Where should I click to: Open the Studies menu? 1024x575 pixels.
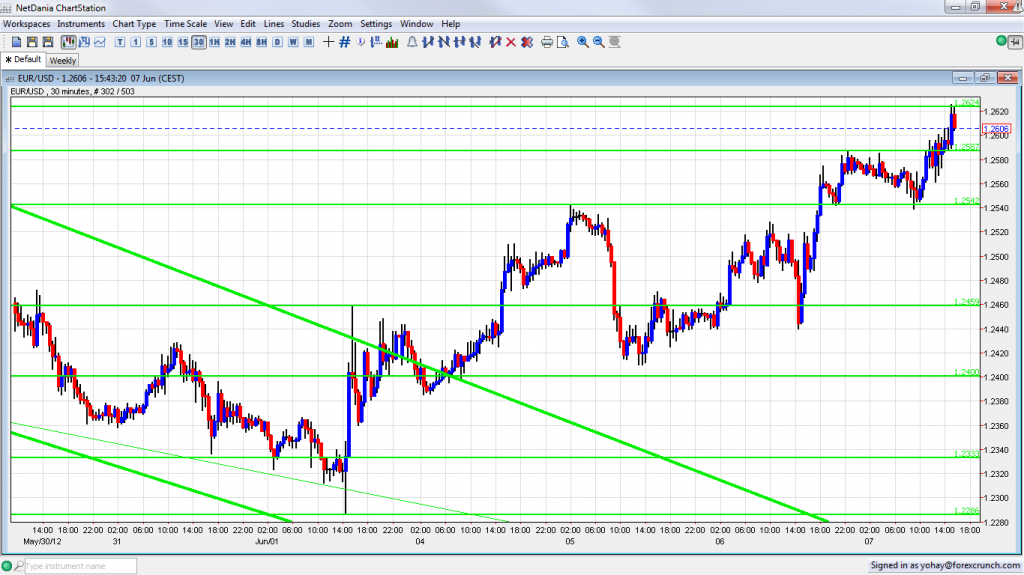[x=306, y=24]
